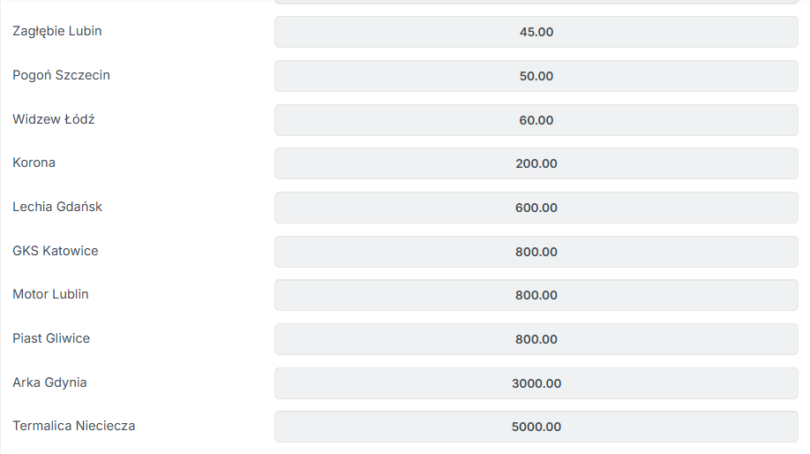Click the Motor Lublin team label

pyautogui.click(x=51, y=294)
